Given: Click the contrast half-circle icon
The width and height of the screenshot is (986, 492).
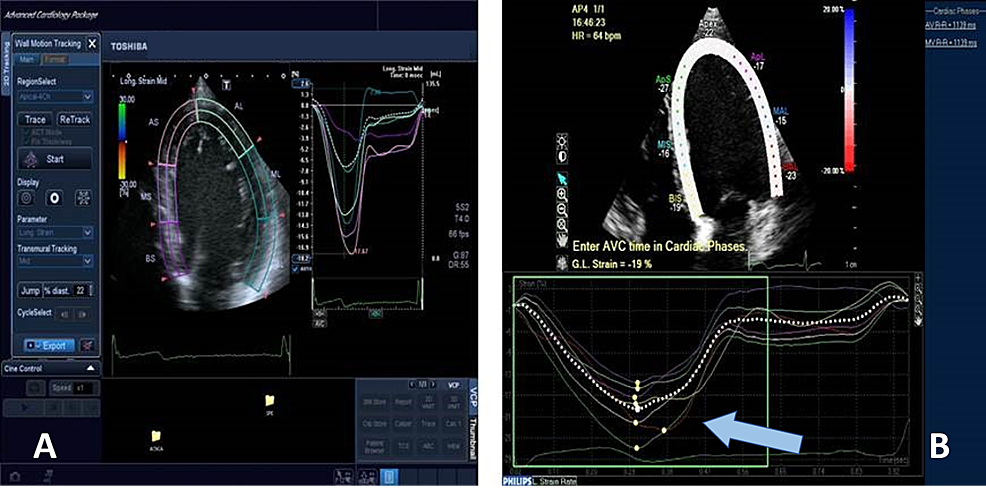Looking at the screenshot, I should pos(562,155).
